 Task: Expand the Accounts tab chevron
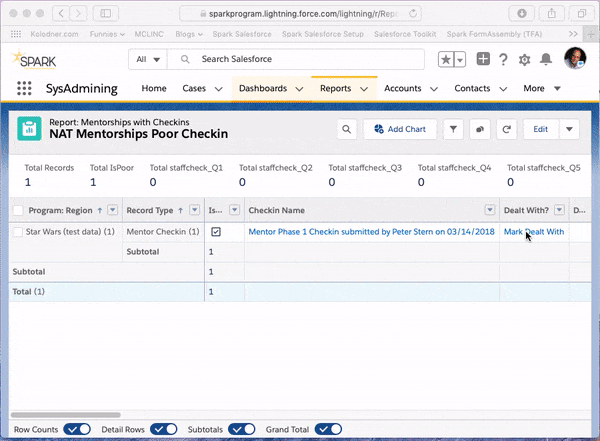click(434, 89)
